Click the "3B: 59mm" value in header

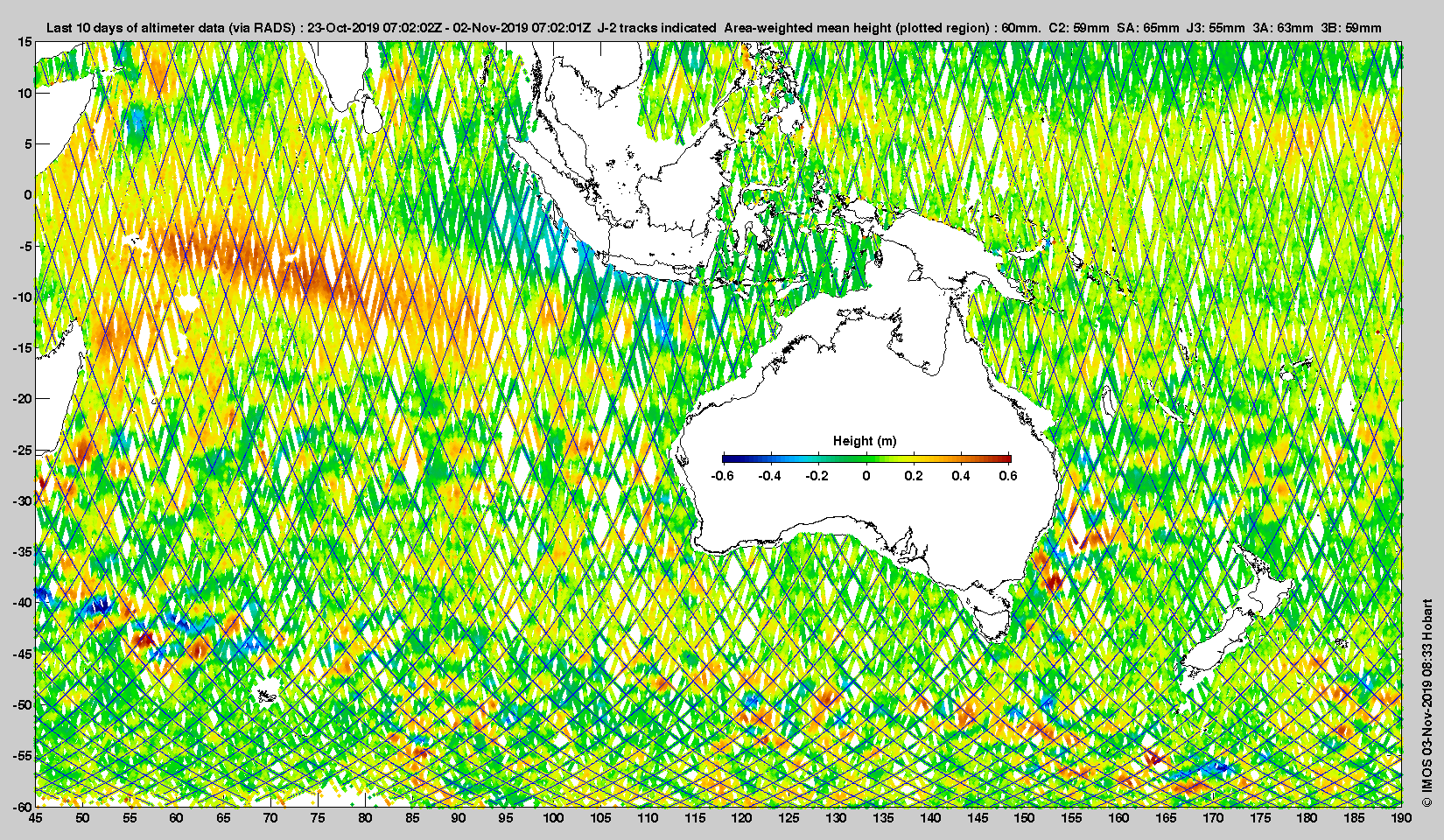click(x=1352, y=28)
